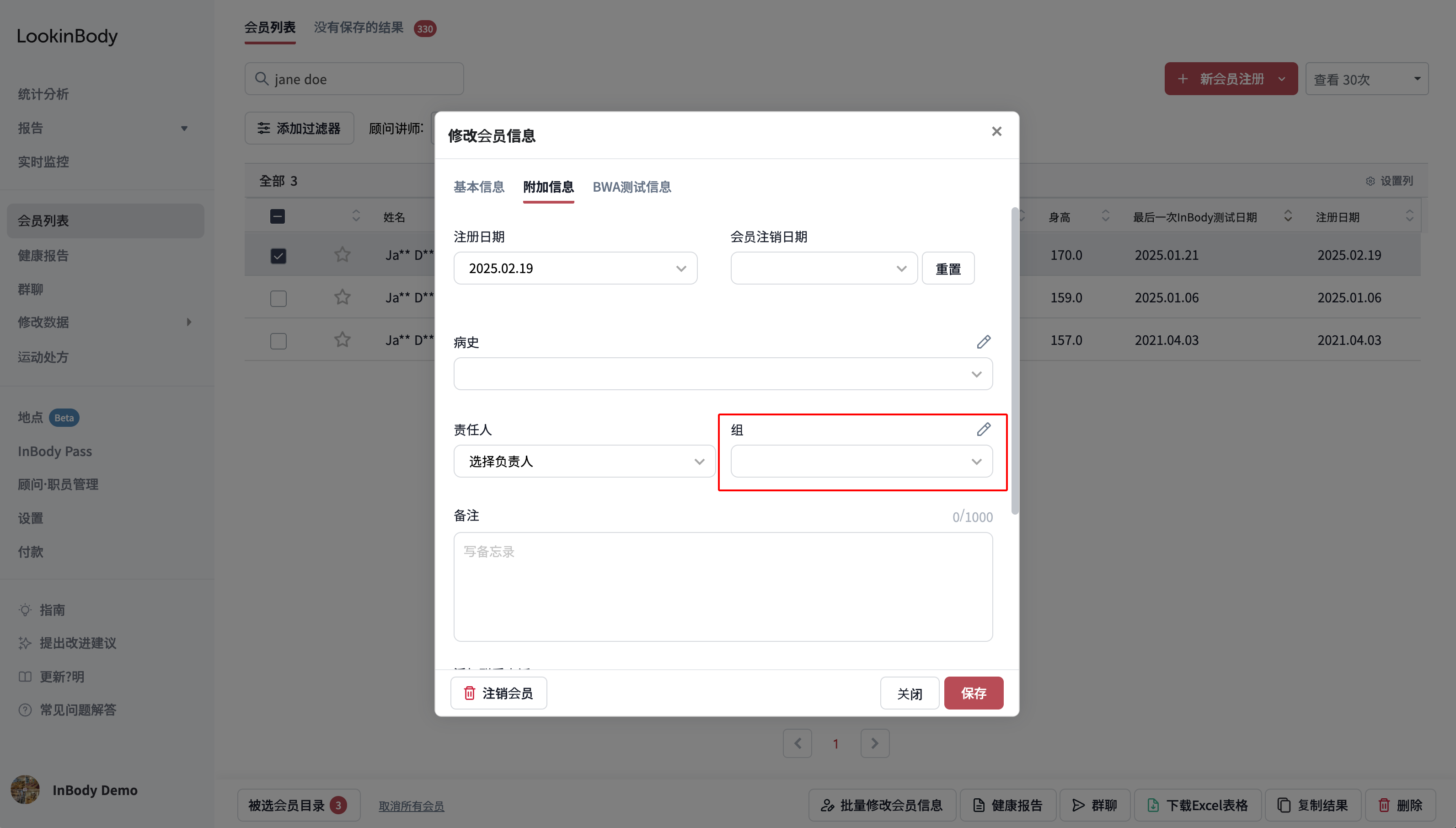Click the dialog vertical scrollbar

pyautogui.click(x=1014, y=361)
